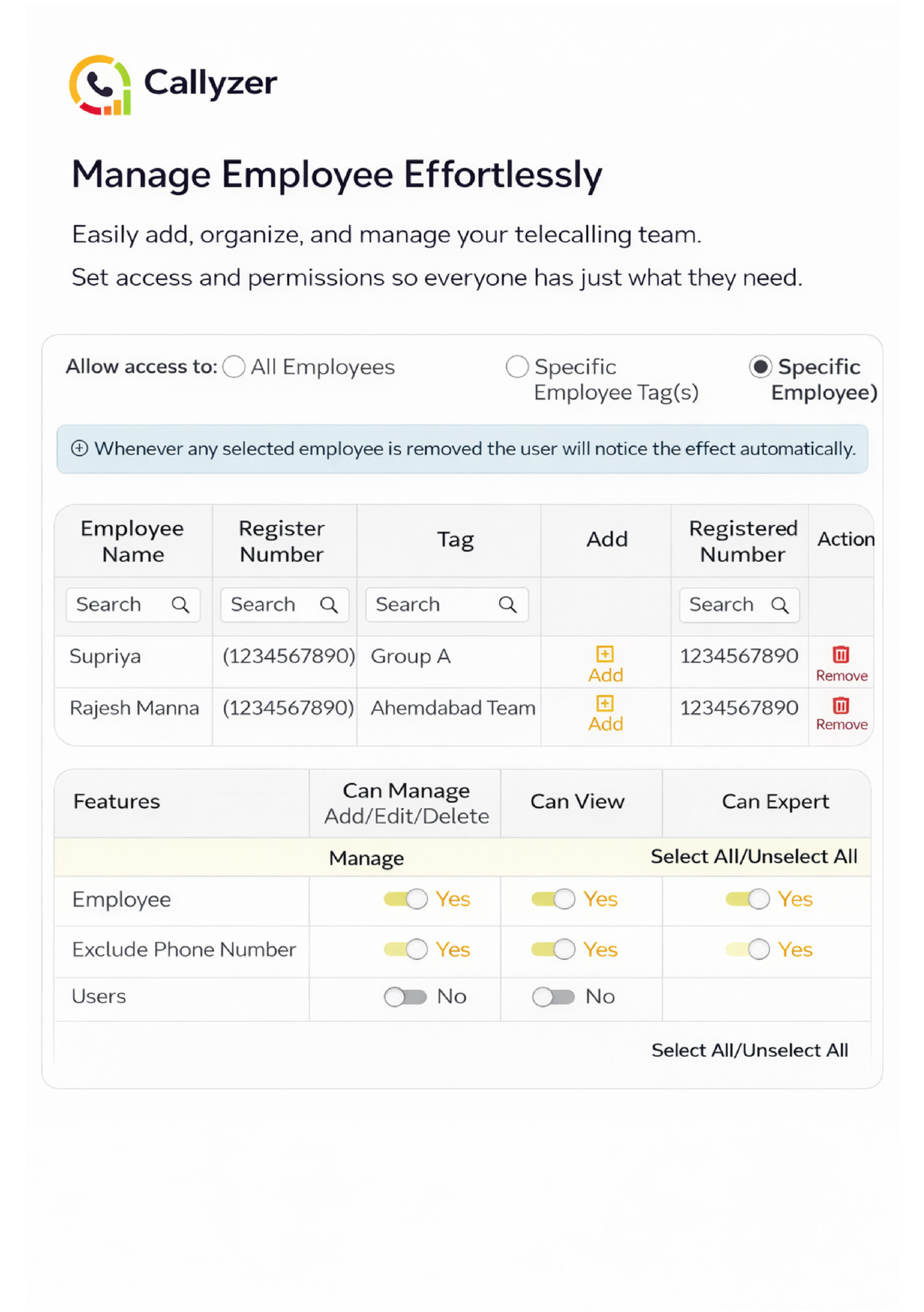The height and width of the screenshot is (1312, 924).
Task: Click the magnifier icon in Tag search
Action: click(x=507, y=605)
